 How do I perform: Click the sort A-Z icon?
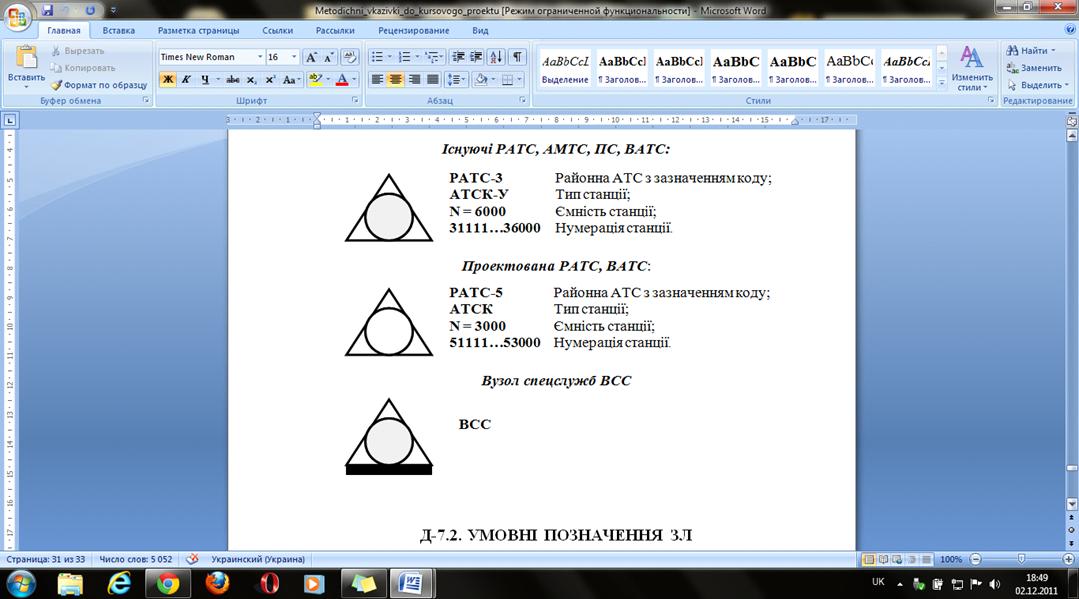coord(497,57)
